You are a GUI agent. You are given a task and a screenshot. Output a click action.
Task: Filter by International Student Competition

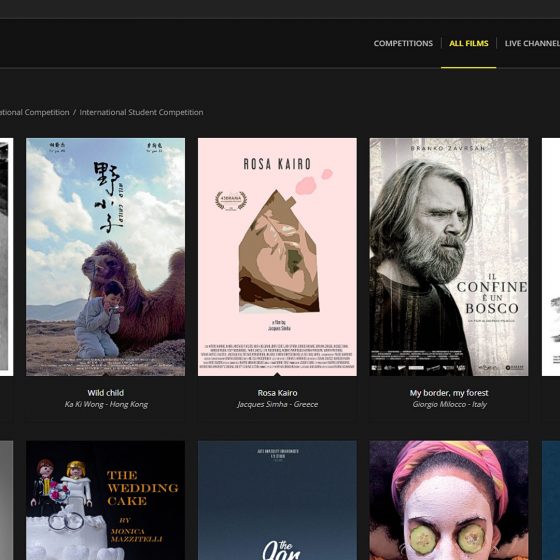[x=141, y=112]
